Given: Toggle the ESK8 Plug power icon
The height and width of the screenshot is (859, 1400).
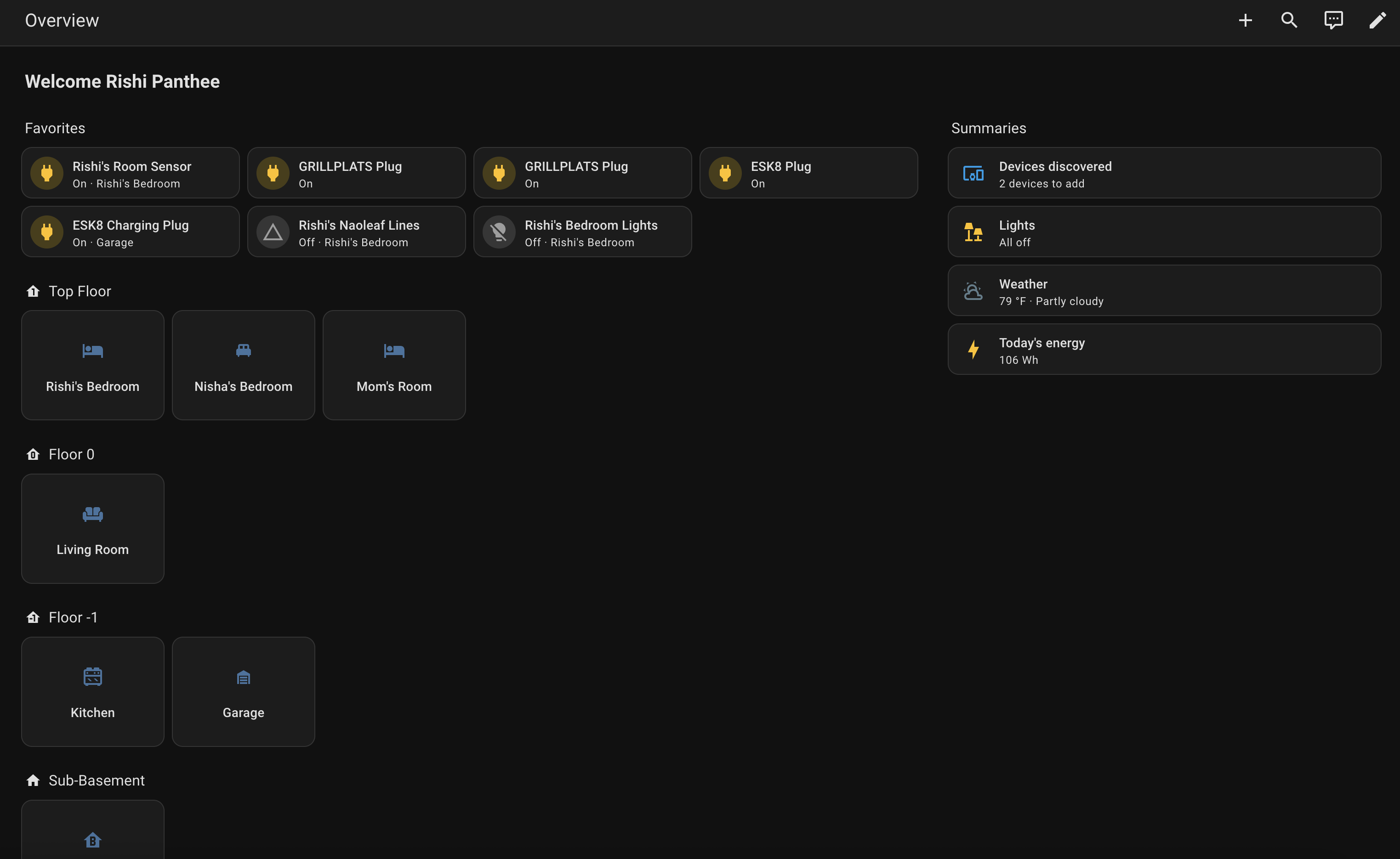Looking at the screenshot, I should tap(725, 173).
